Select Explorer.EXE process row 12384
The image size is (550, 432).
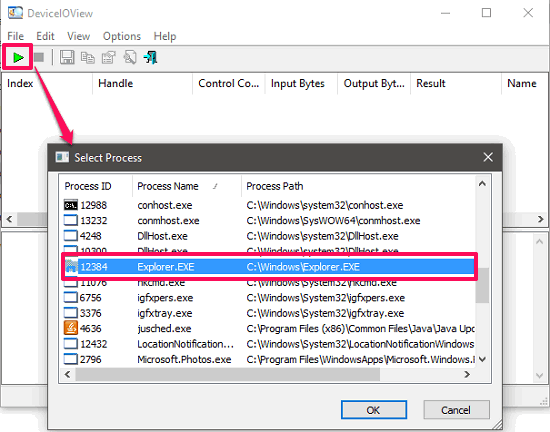point(269,267)
